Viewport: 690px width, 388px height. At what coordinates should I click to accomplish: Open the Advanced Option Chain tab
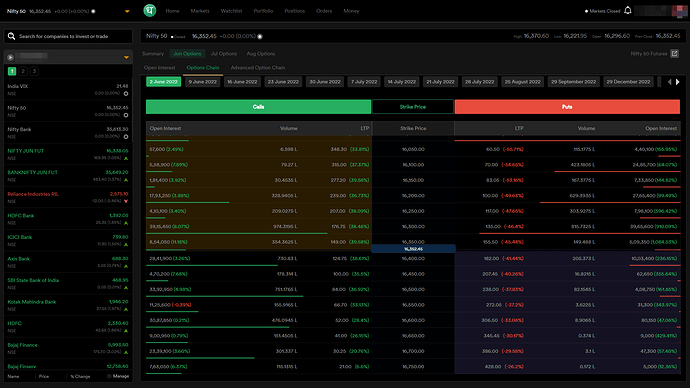click(x=258, y=68)
